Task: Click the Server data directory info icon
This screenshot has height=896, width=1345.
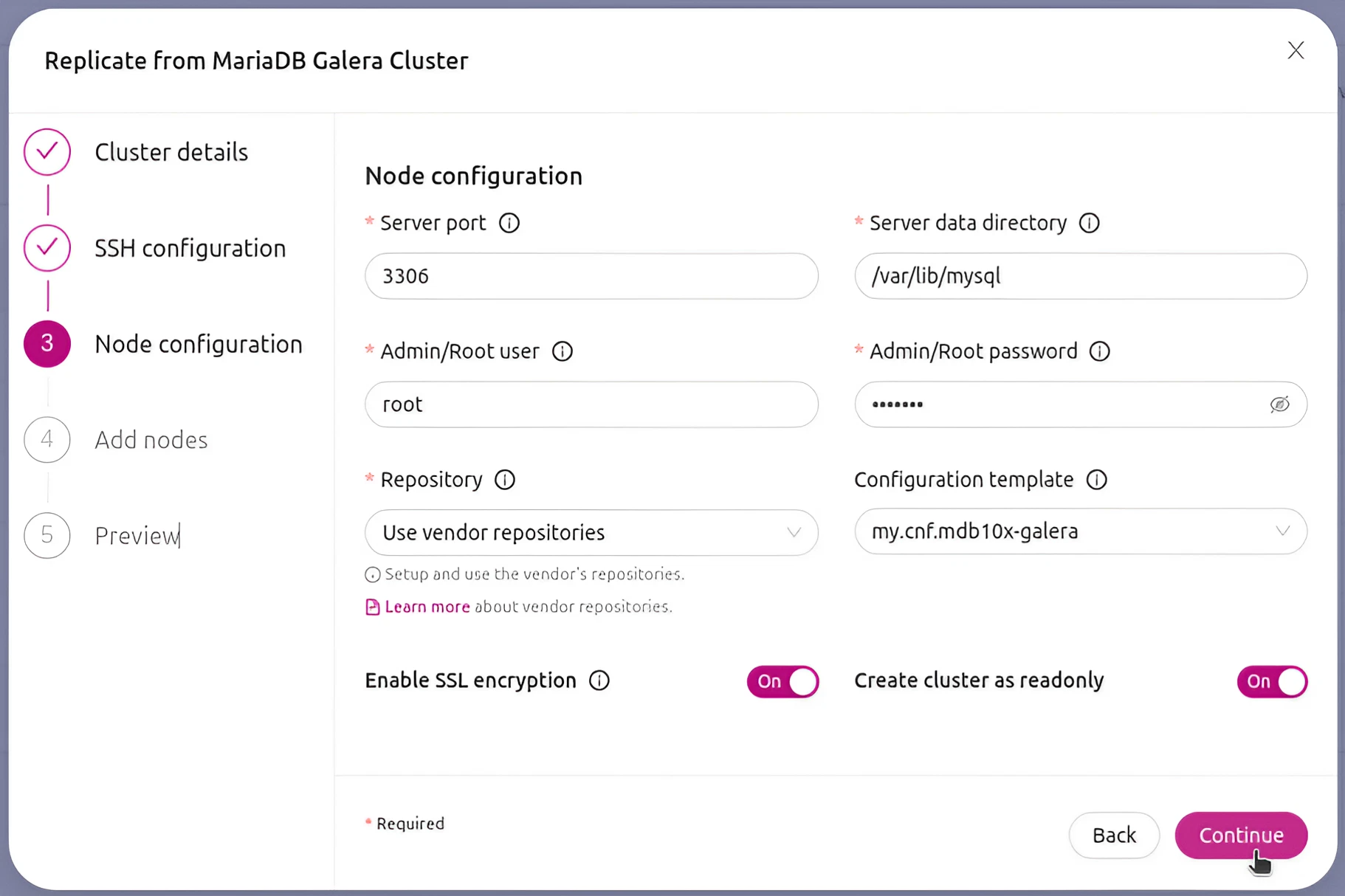Action: tap(1090, 223)
